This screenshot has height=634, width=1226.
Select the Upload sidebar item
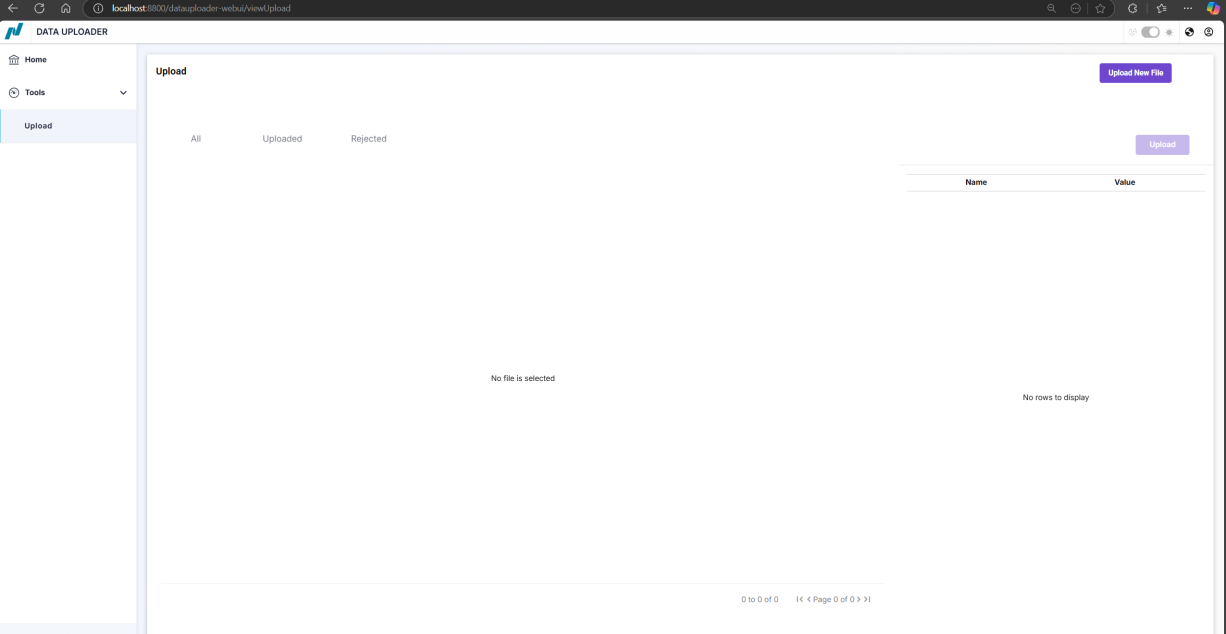click(x=68, y=126)
